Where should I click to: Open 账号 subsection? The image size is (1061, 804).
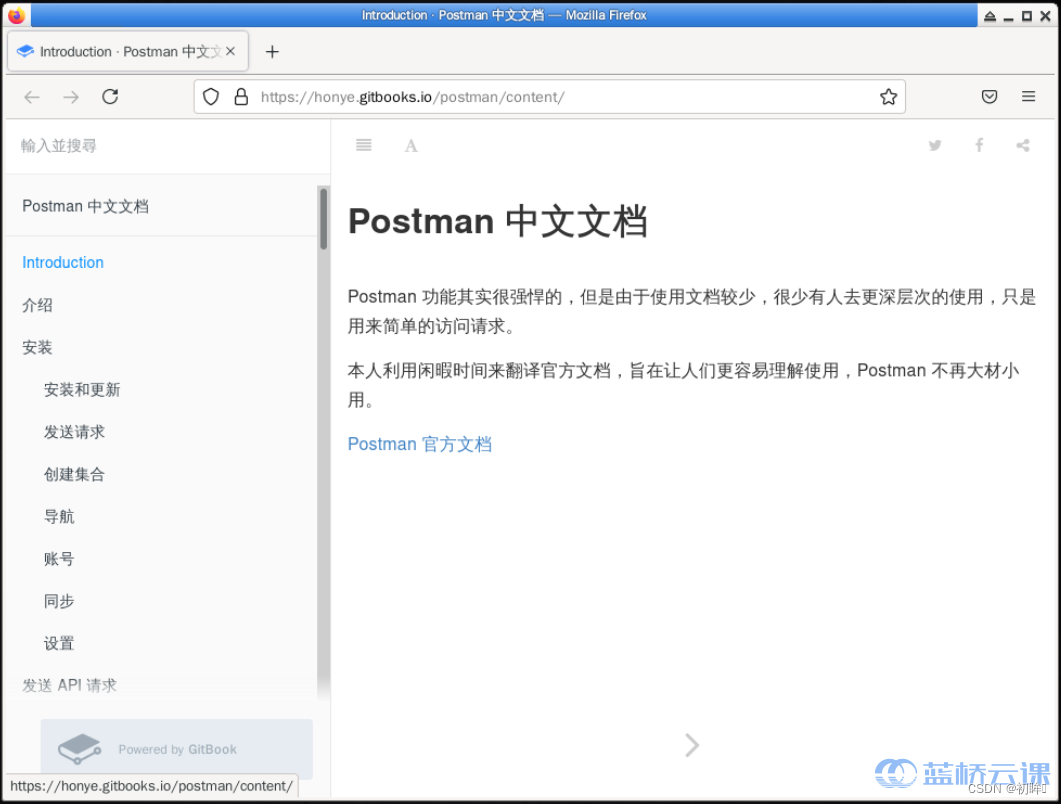59,559
